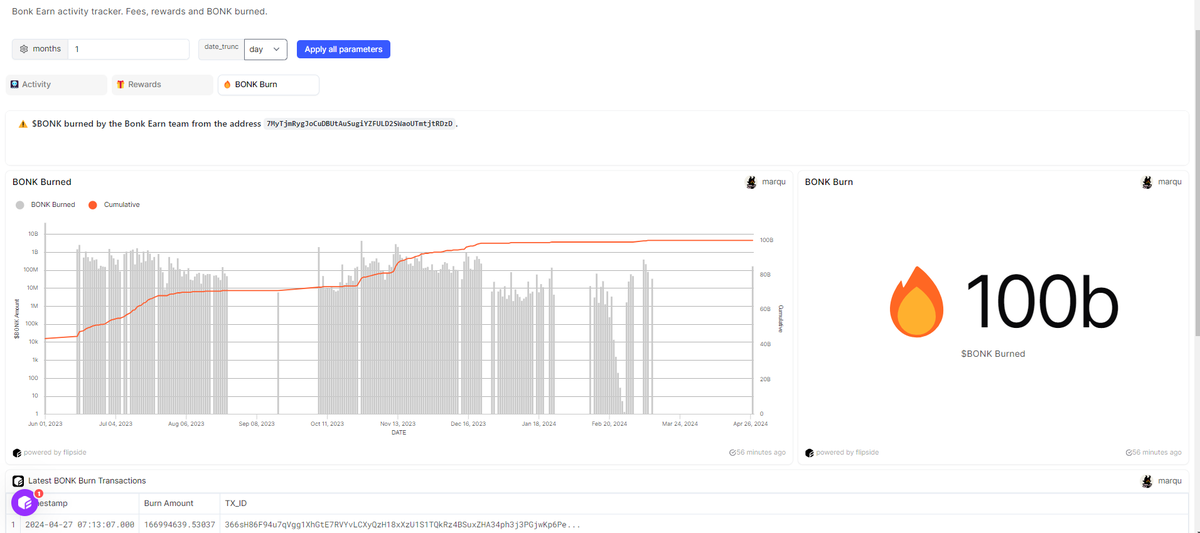This screenshot has width=1200, height=533.
Task: Click the Jan 18, 2024 axis label
Action: click(x=538, y=423)
